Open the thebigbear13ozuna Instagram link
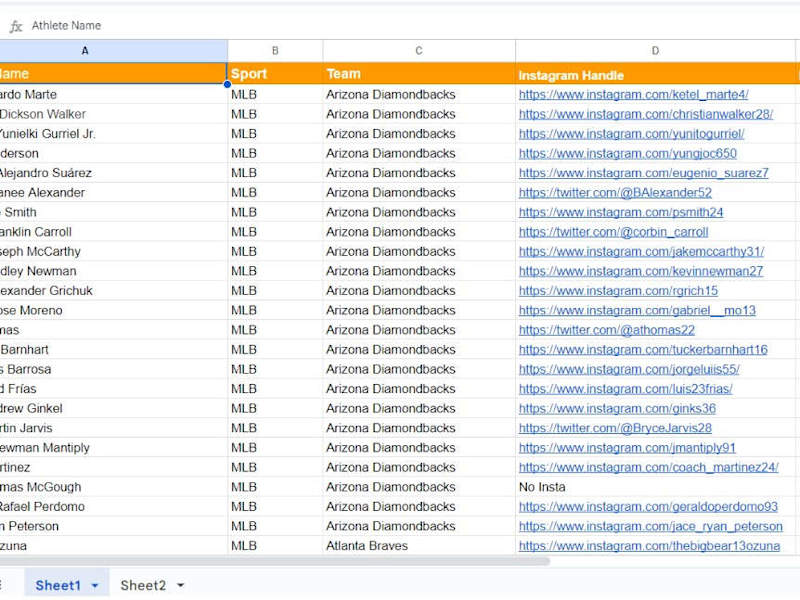800x600 pixels. (649, 546)
